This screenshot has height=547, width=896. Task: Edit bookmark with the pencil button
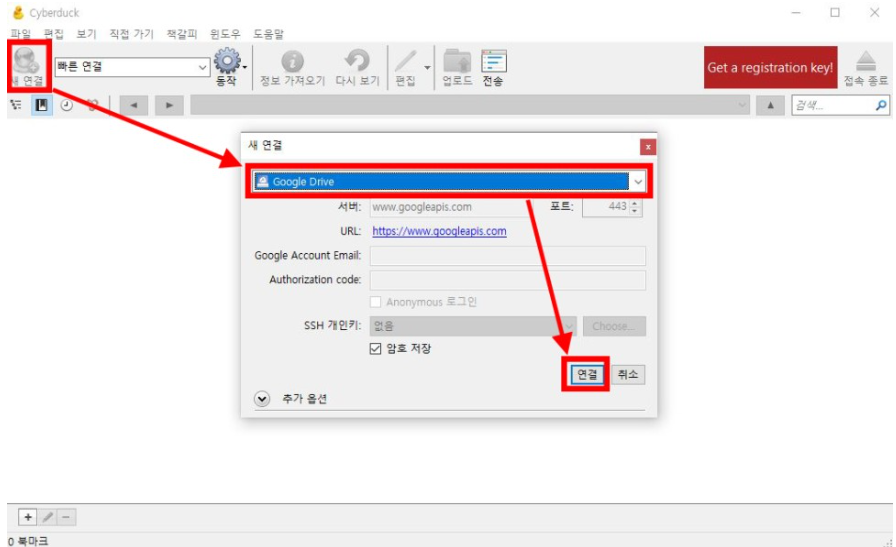(48, 517)
